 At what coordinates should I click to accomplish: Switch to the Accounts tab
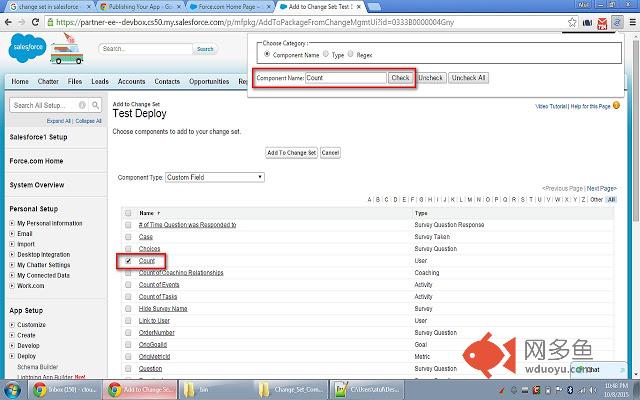[x=131, y=82]
